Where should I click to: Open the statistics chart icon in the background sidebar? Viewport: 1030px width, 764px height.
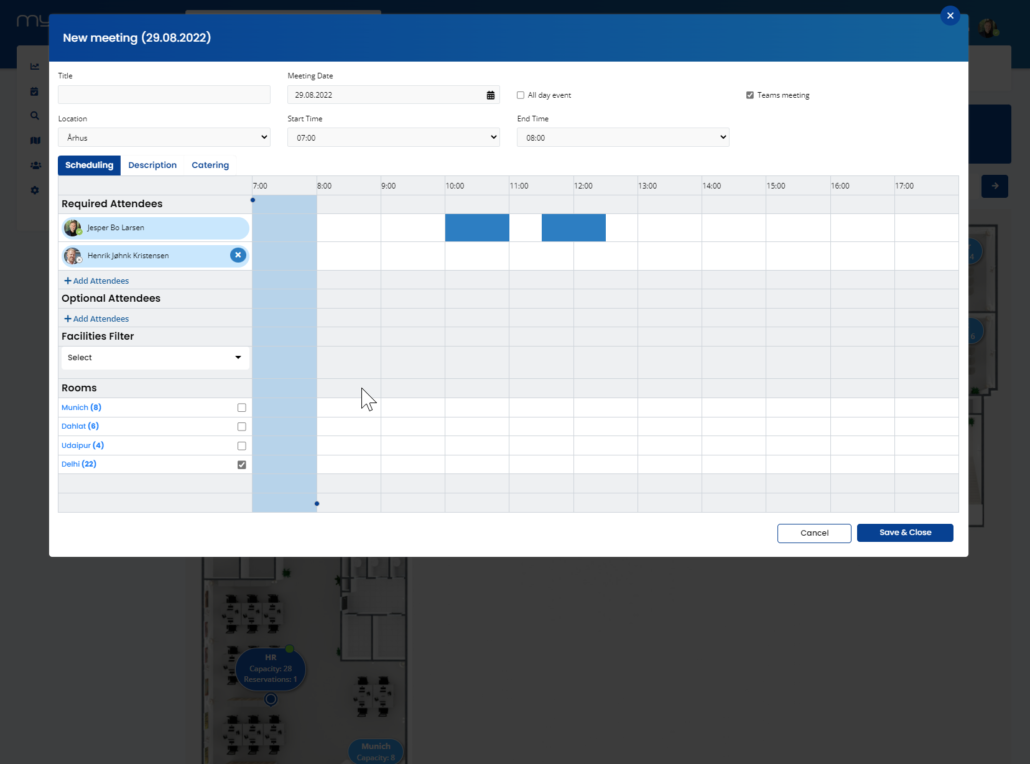click(x=35, y=66)
